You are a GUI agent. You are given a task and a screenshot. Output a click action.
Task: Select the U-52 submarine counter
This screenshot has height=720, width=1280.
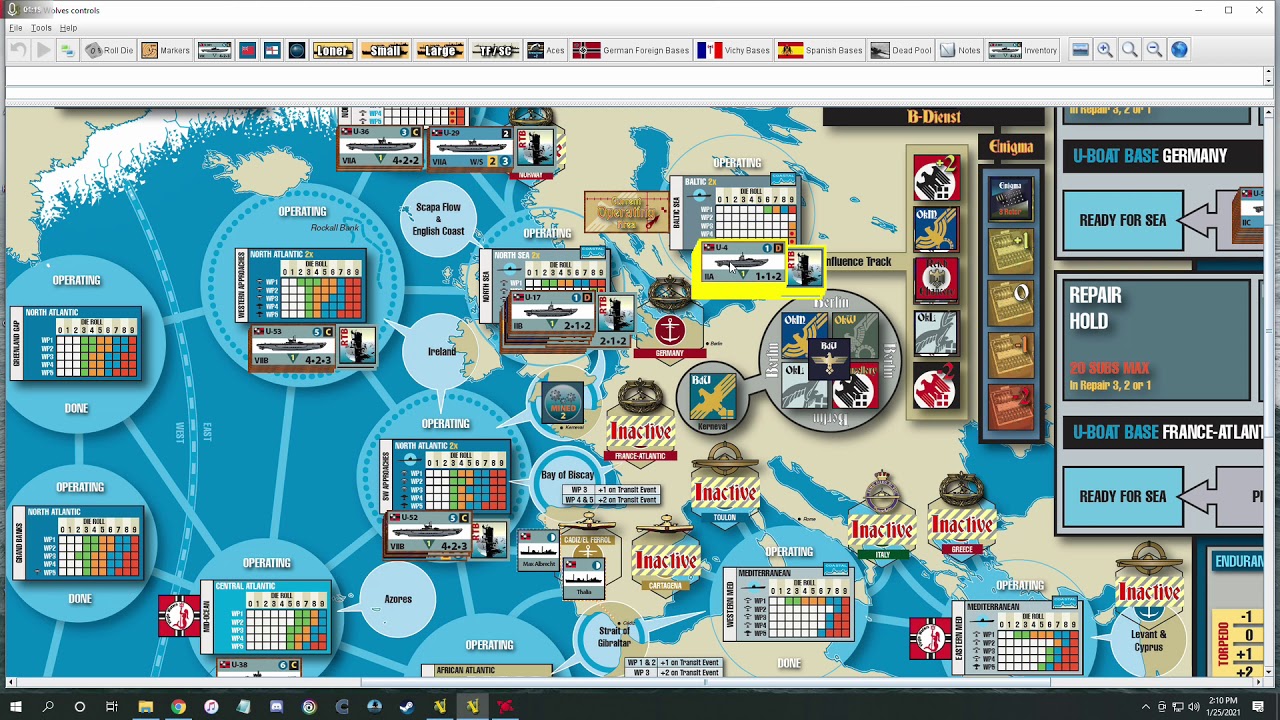coord(428,534)
